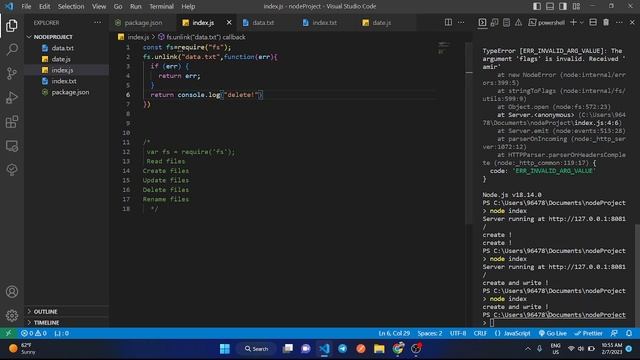Split the editor to the right

pyautogui.click(x=448, y=22)
